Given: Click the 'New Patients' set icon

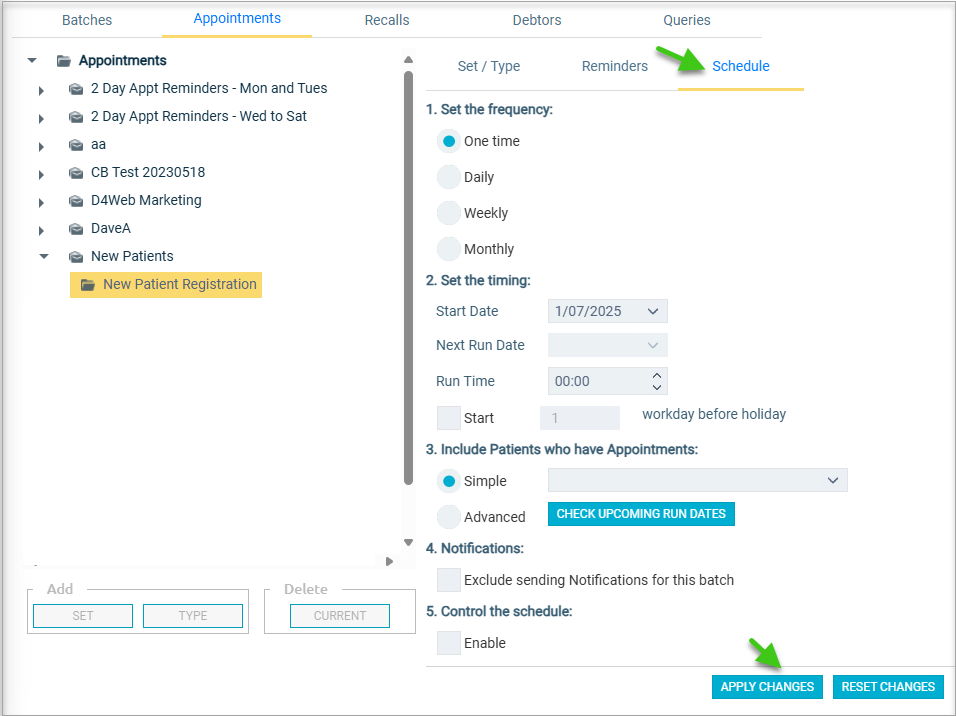Looking at the screenshot, I should coord(76,257).
